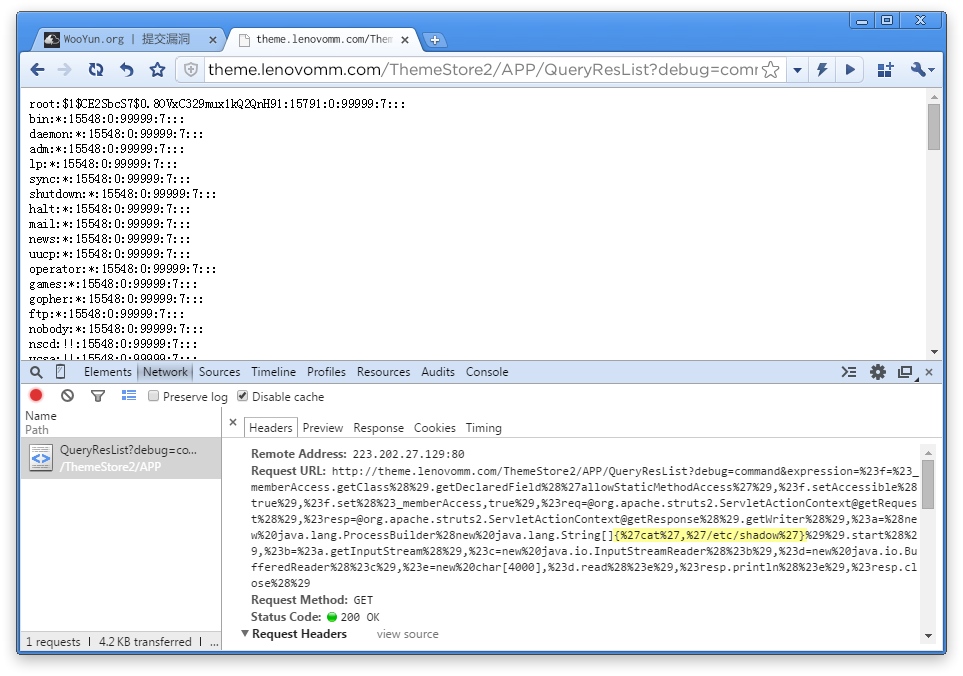Open the address bar history dropdown arrow
Image resolution: width=963 pixels, height=676 pixels.
797,70
